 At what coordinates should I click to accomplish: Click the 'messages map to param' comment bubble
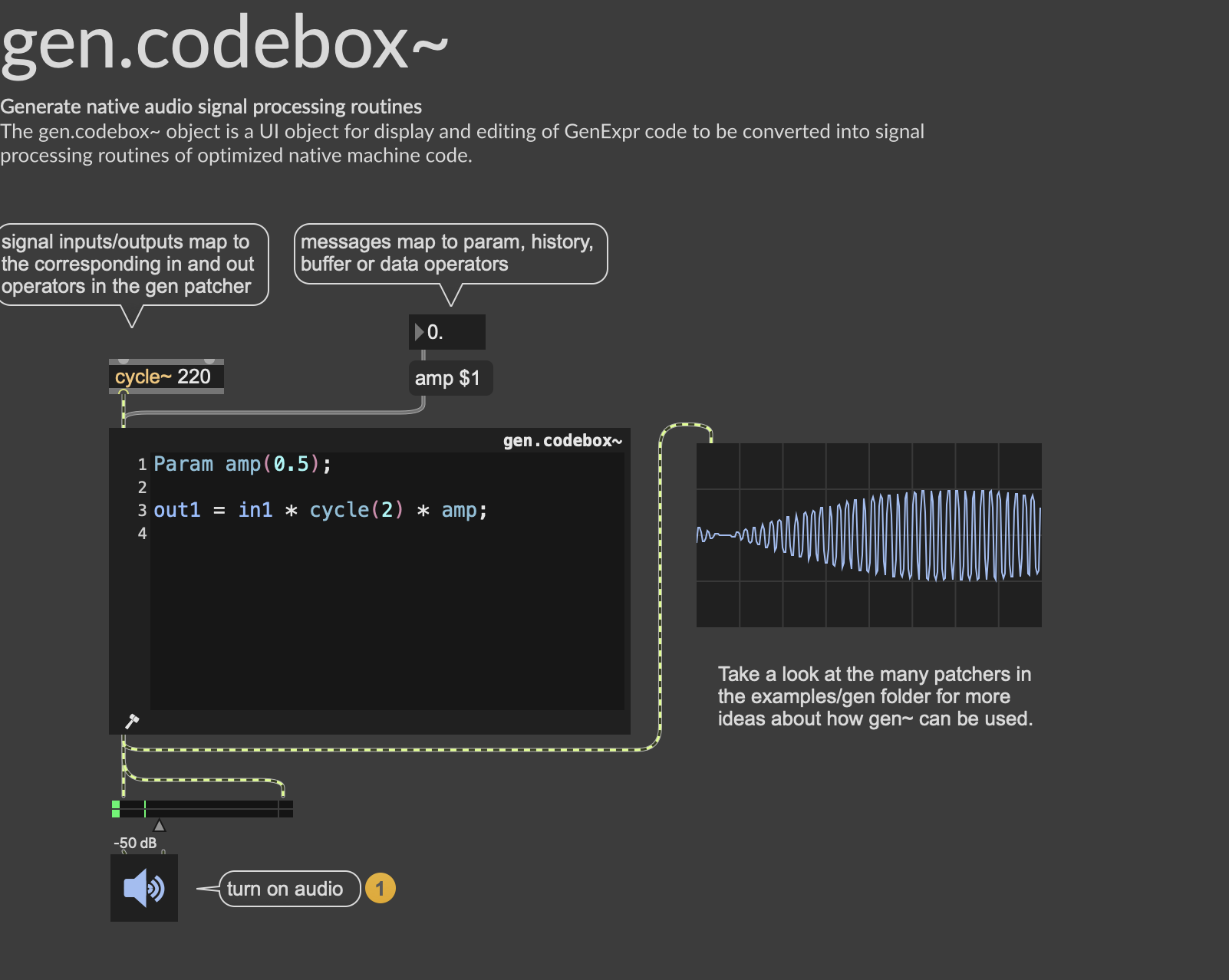click(x=451, y=253)
